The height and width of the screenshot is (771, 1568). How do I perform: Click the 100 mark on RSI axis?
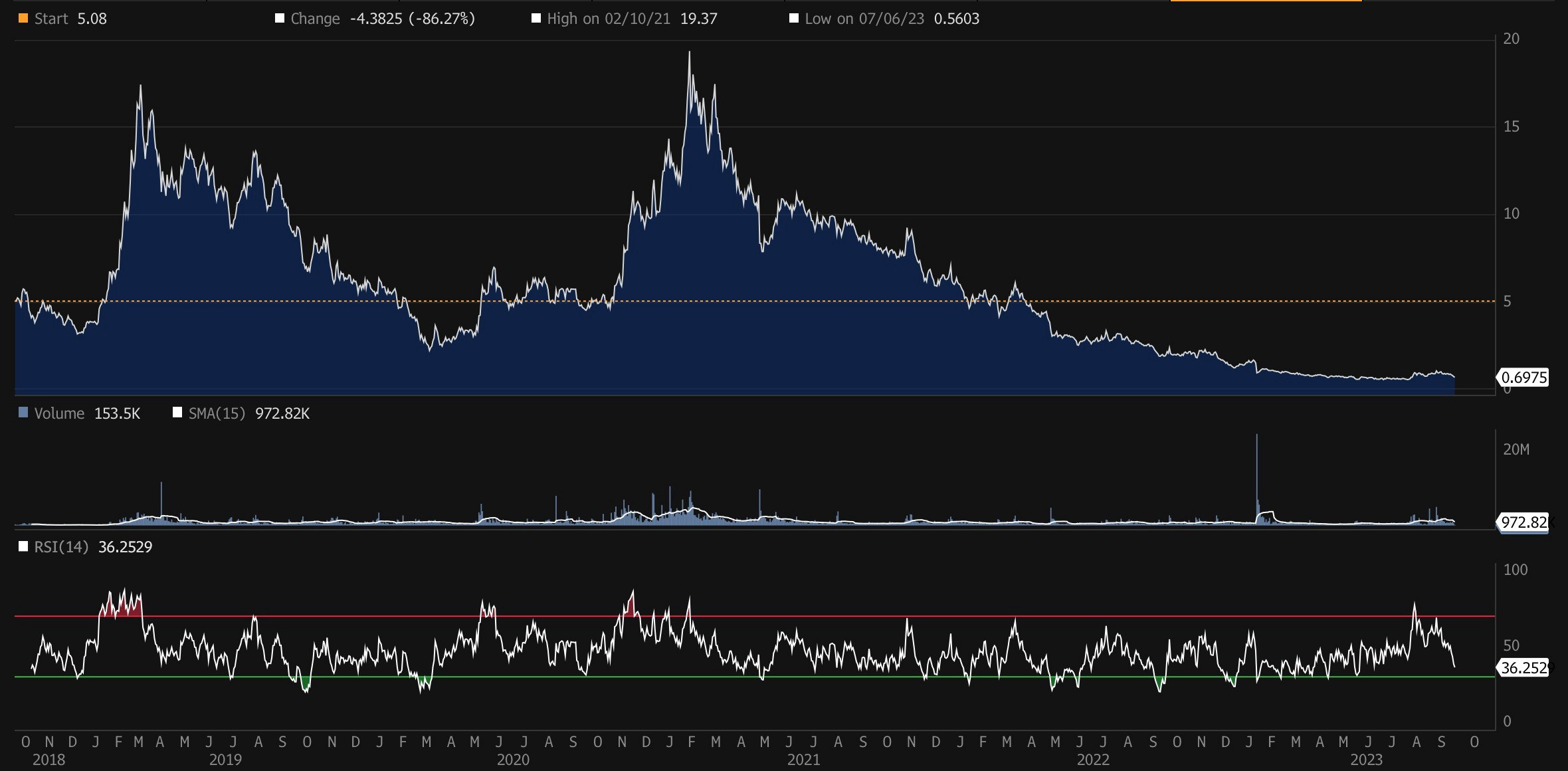pos(1515,570)
